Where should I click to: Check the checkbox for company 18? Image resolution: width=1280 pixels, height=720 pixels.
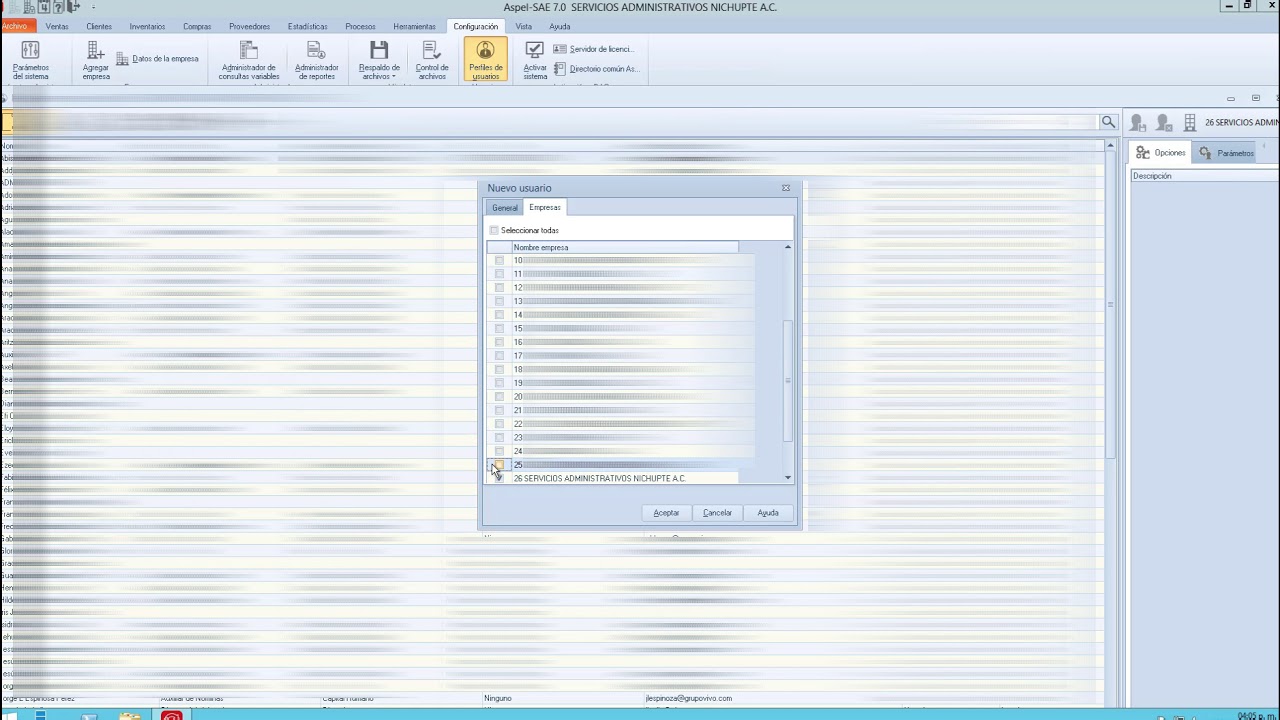(x=499, y=369)
